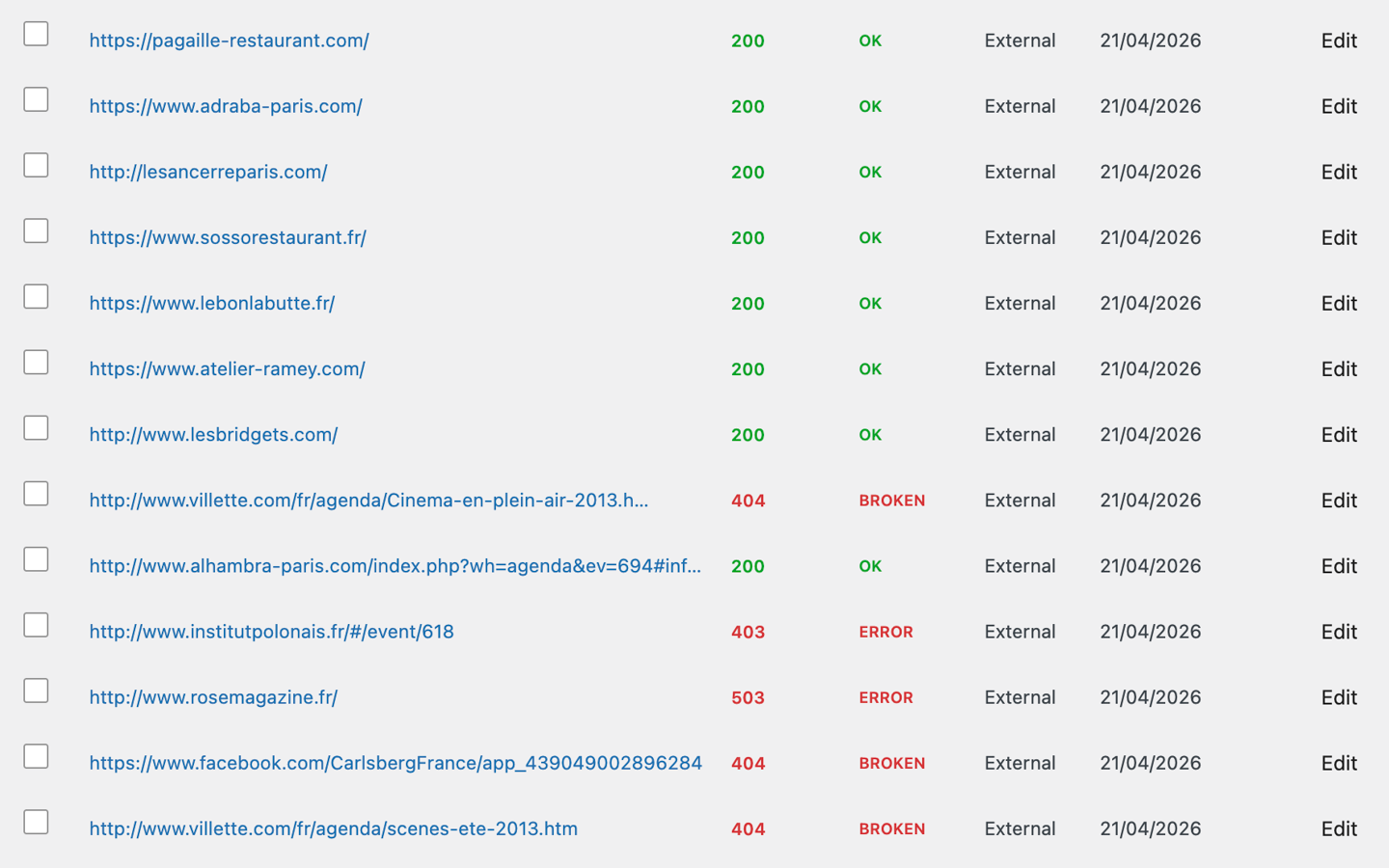Click the 200 OK status beside adraba-paris.com
This screenshot has width=1389, height=868.
[870, 106]
